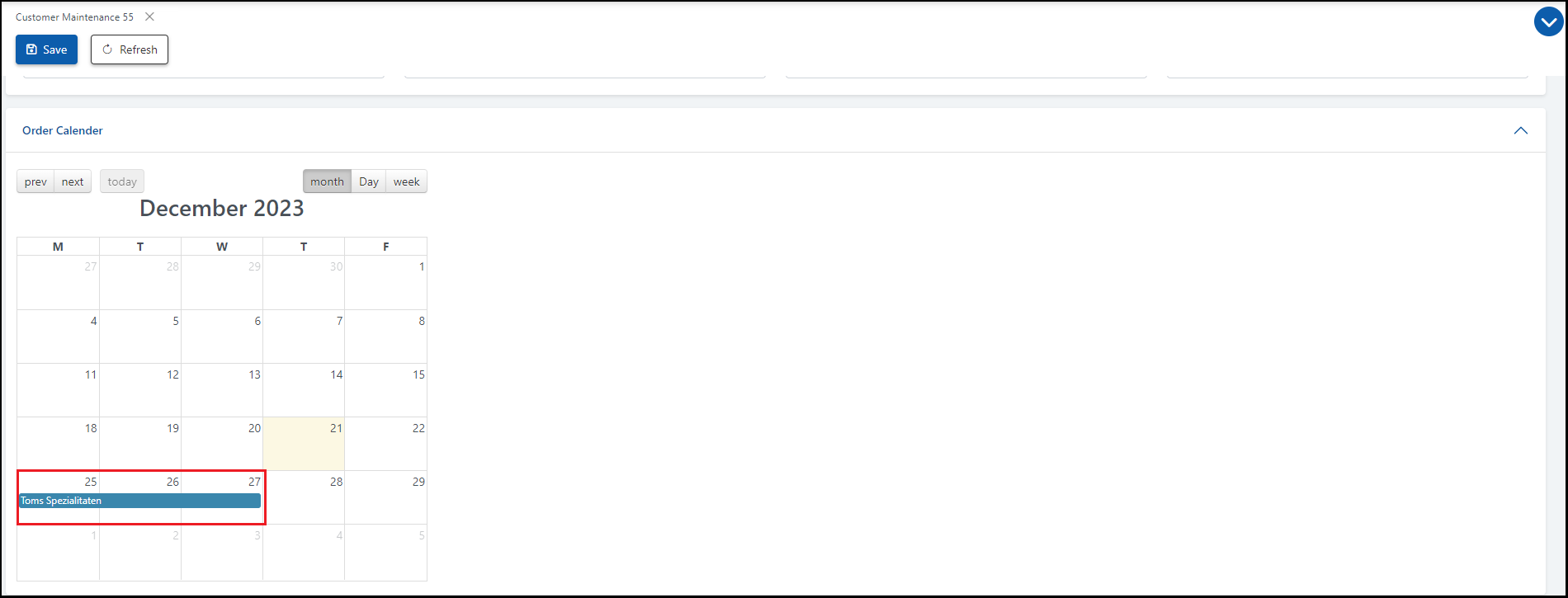The height and width of the screenshot is (598, 1568).
Task: Go to previous month with prev
Action: [35, 181]
